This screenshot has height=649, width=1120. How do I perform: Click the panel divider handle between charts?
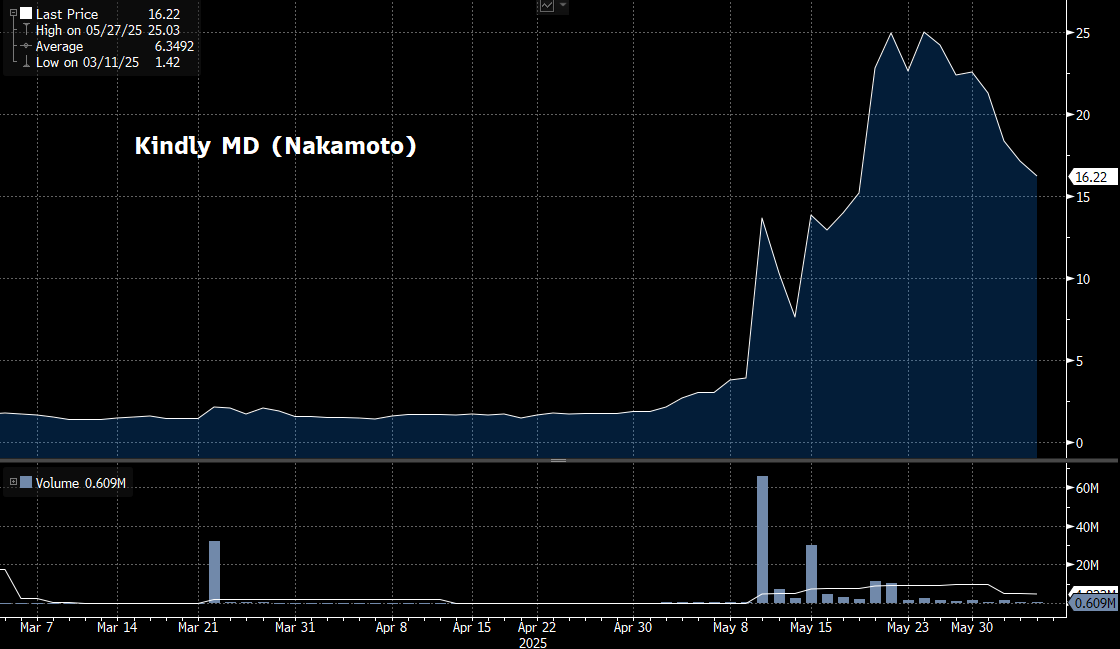[x=559, y=461]
